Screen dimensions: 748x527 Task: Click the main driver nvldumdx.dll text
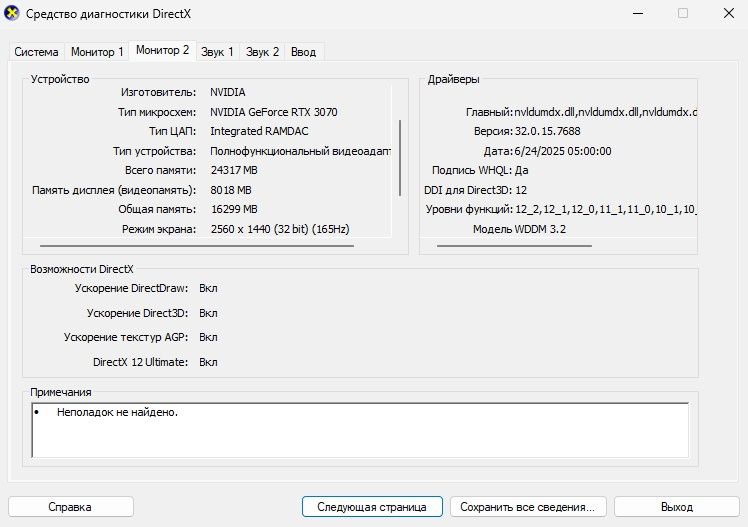pos(605,112)
